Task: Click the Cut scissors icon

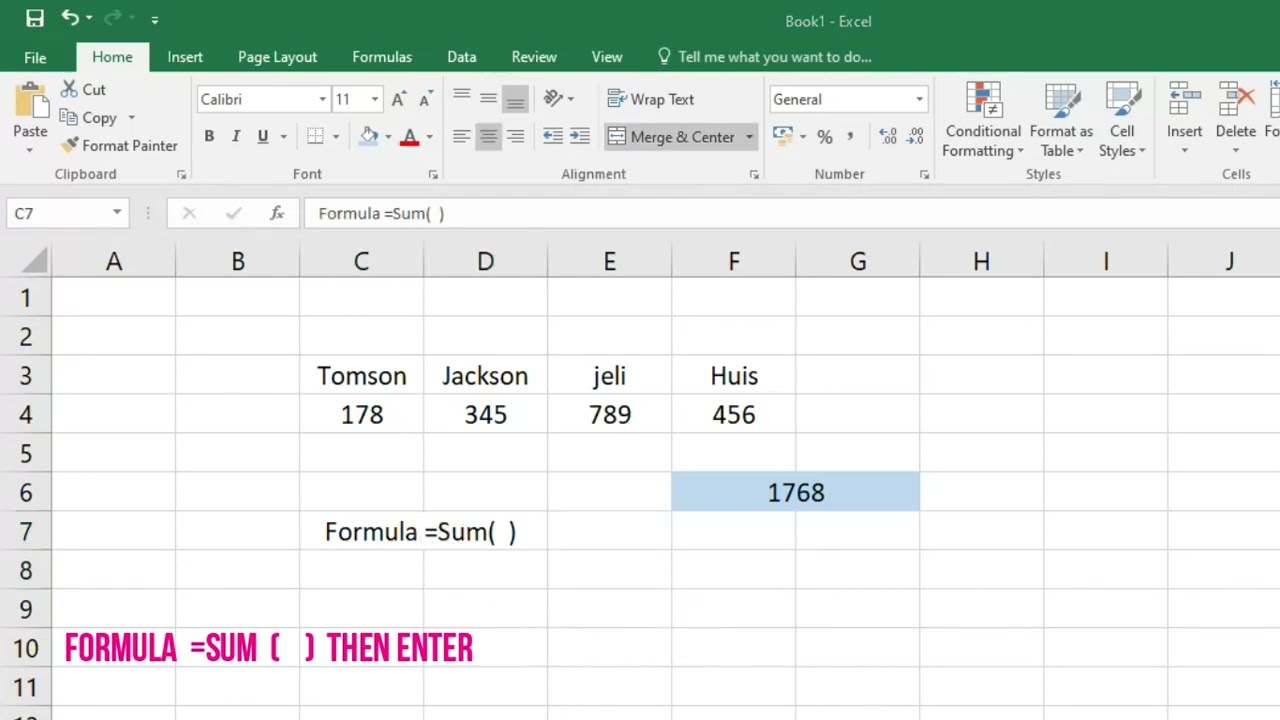Action: [x=69, y=89]
